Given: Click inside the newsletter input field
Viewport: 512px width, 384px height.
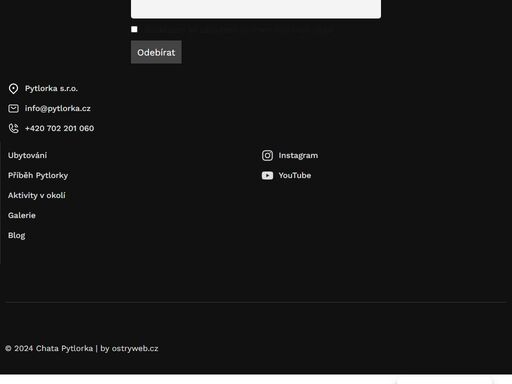Looking at the screenshot, I should click(256, 9).
